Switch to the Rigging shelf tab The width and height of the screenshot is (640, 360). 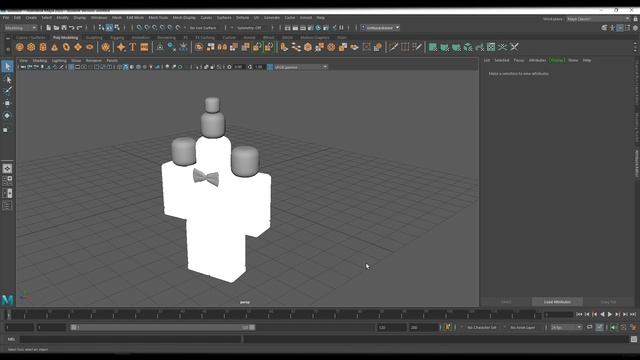117,38
